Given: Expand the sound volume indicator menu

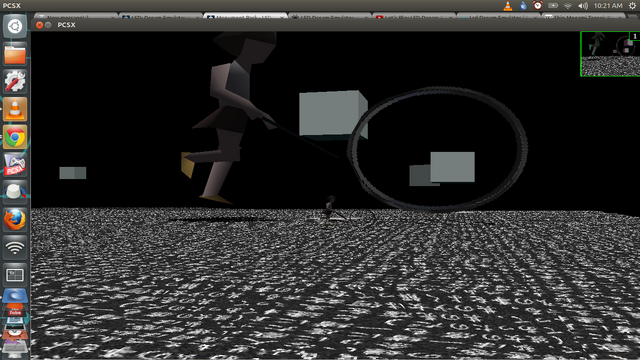Looking at the screenshot, I should click(583, 6).
